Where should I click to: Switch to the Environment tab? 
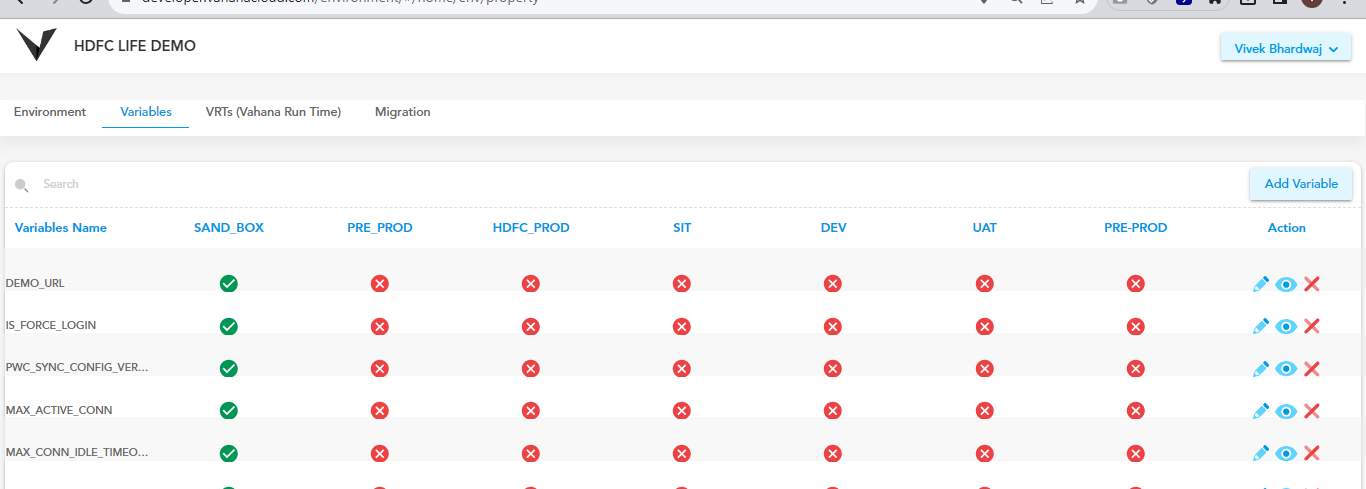tap(50, 112)
